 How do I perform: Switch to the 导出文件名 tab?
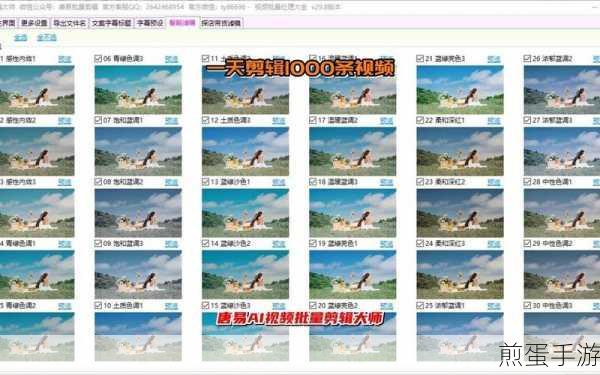tap(70, 23)
